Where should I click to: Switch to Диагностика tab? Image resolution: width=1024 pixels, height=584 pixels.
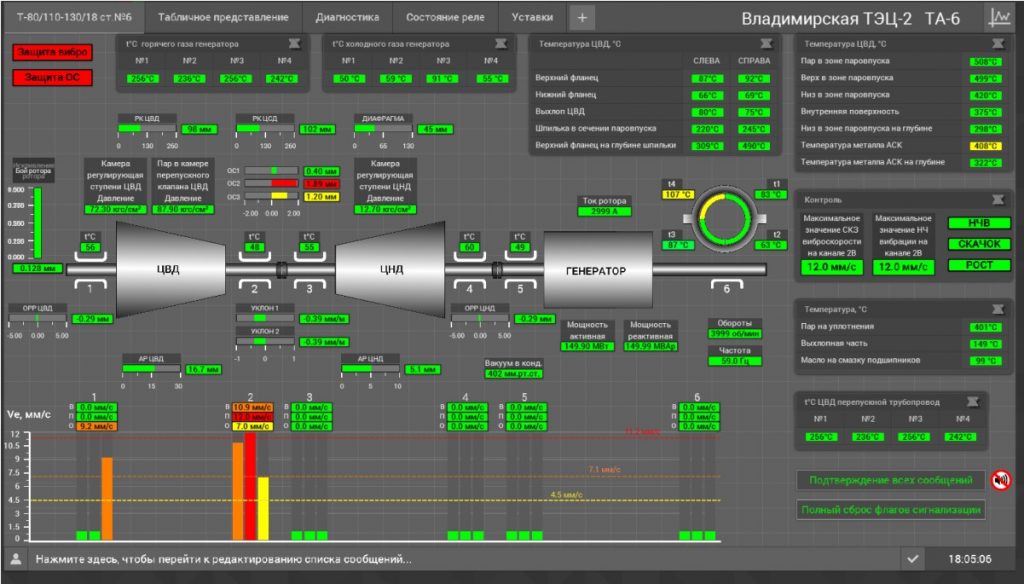click(347, 18)
